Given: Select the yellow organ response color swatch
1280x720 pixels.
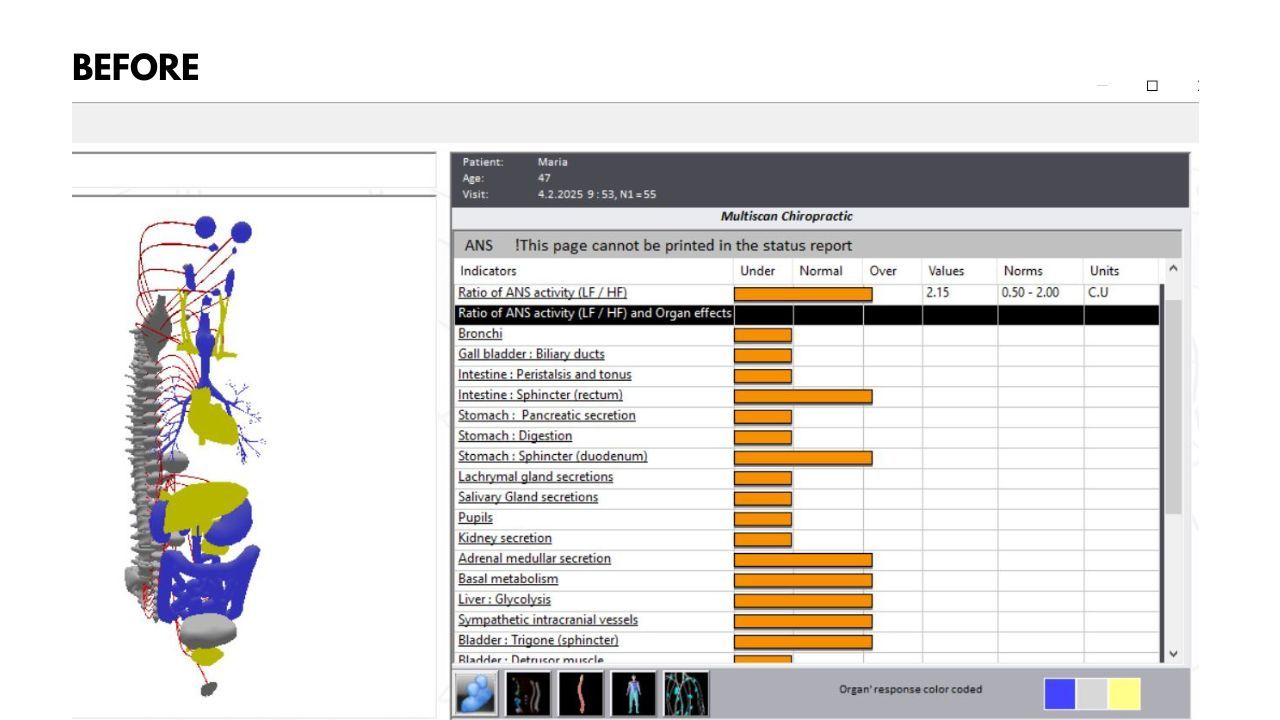Looking at the screenshot, I should pos(1124,694).
